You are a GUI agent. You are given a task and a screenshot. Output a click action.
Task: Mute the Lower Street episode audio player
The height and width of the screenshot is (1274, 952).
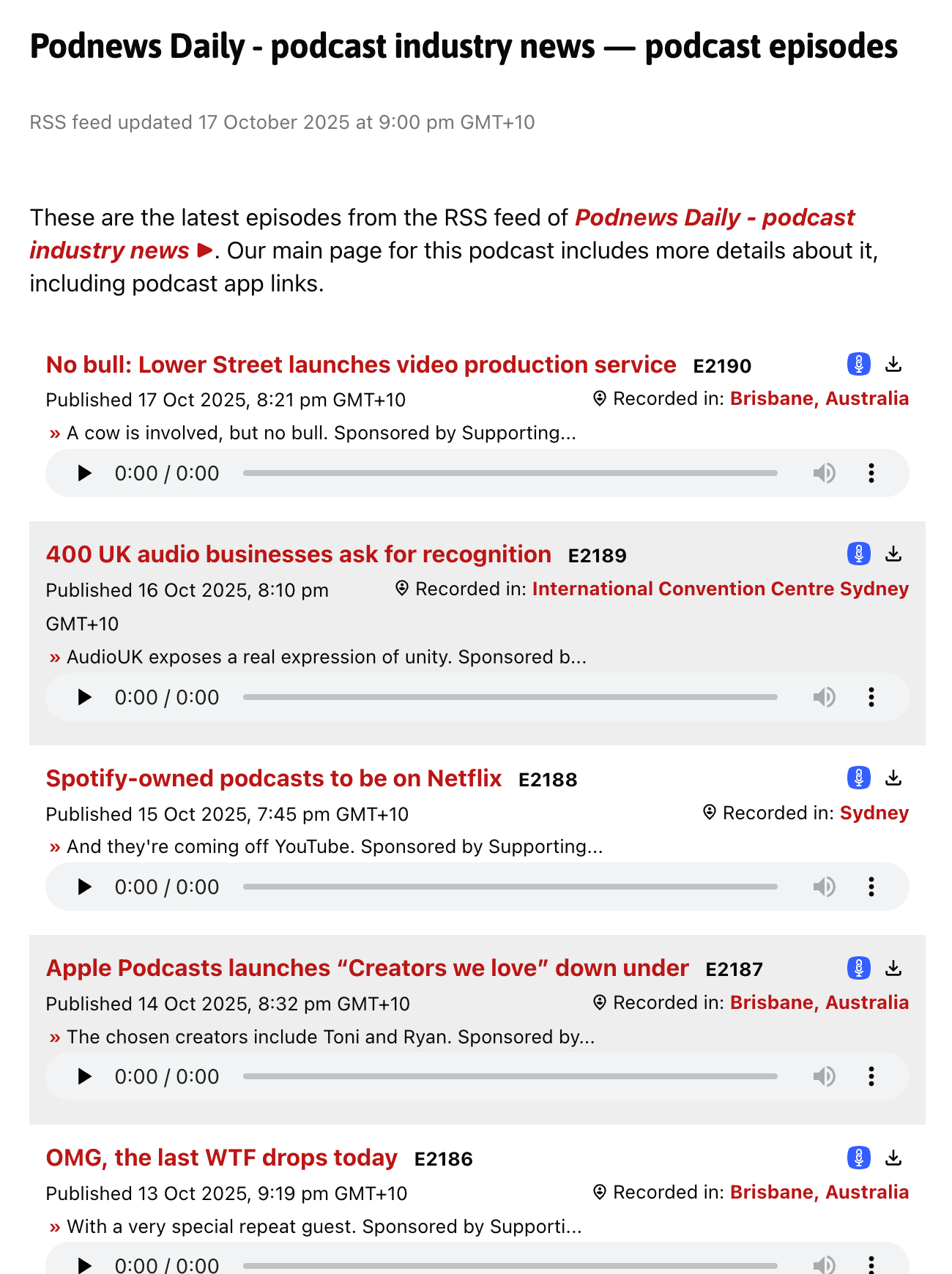824,473
